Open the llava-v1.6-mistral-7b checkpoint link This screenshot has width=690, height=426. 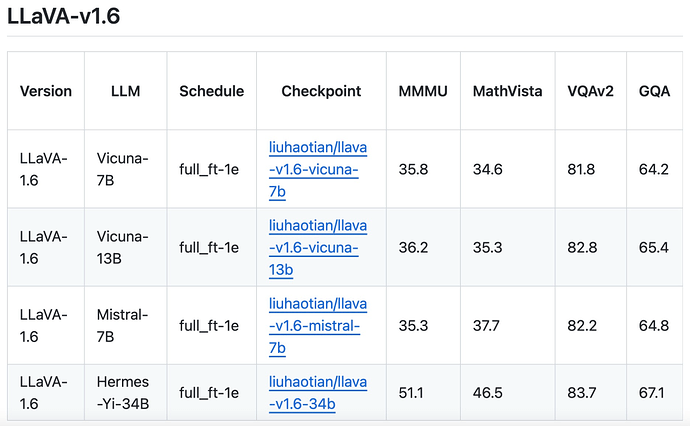pyautogui.click(x=318, y=326)
